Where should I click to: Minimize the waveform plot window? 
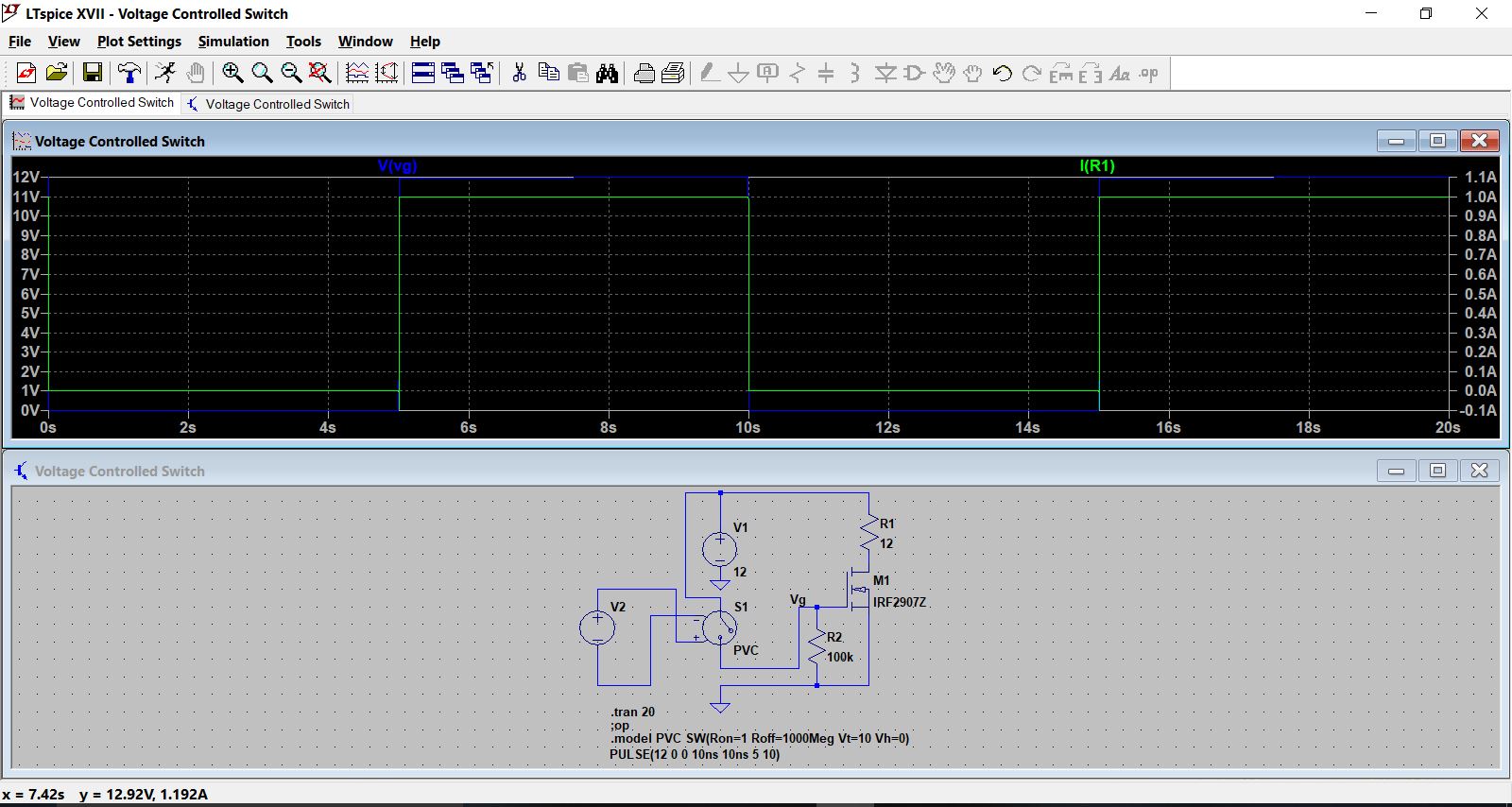[x=1397, y=141]
